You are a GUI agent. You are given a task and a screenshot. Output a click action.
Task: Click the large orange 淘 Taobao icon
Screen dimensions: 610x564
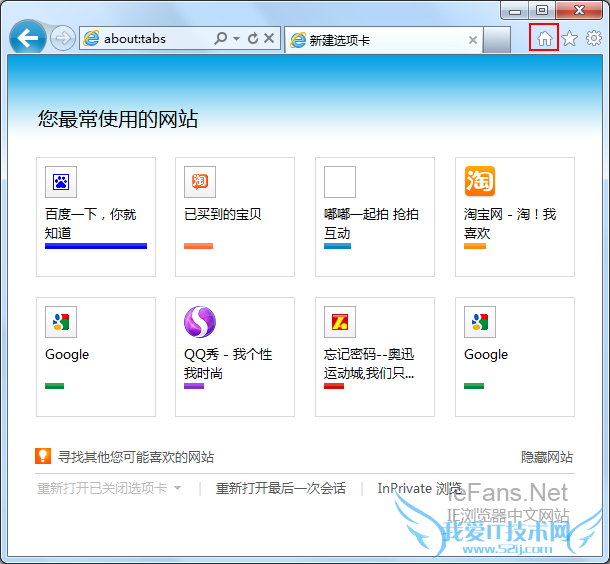pos(480,181)
